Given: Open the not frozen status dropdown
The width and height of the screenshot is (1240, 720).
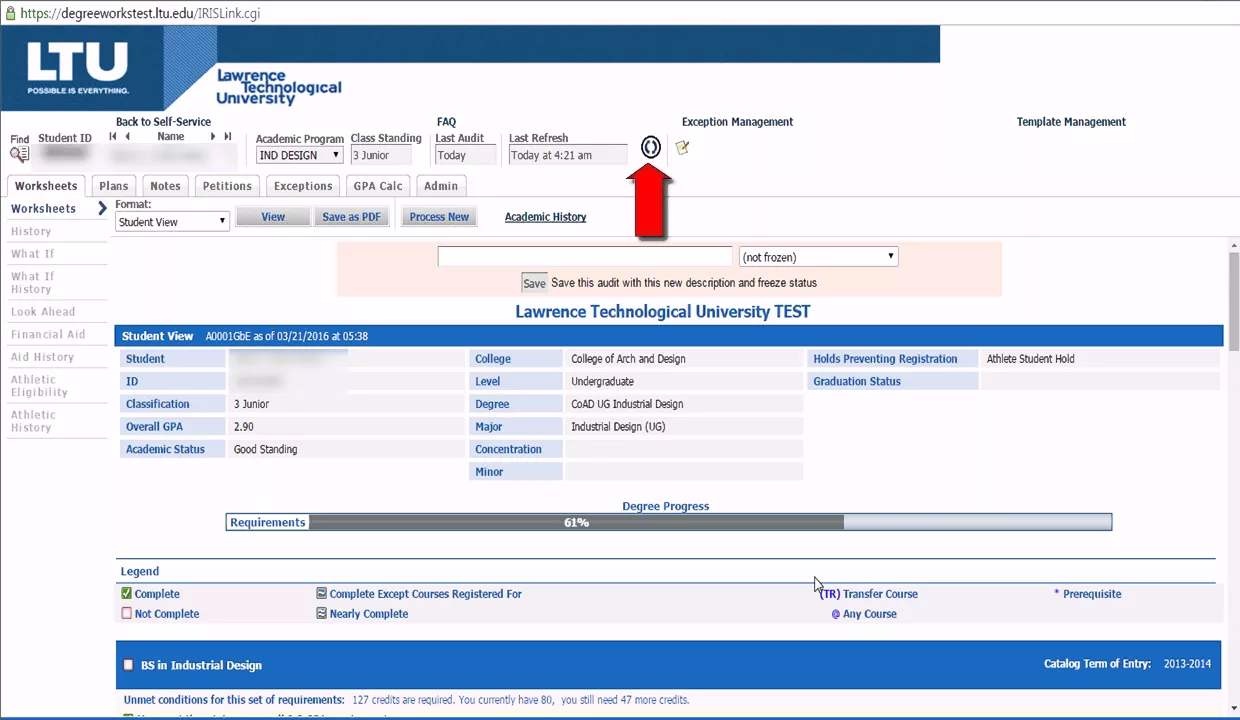Looking at the screenshot, I should (818, 257).
